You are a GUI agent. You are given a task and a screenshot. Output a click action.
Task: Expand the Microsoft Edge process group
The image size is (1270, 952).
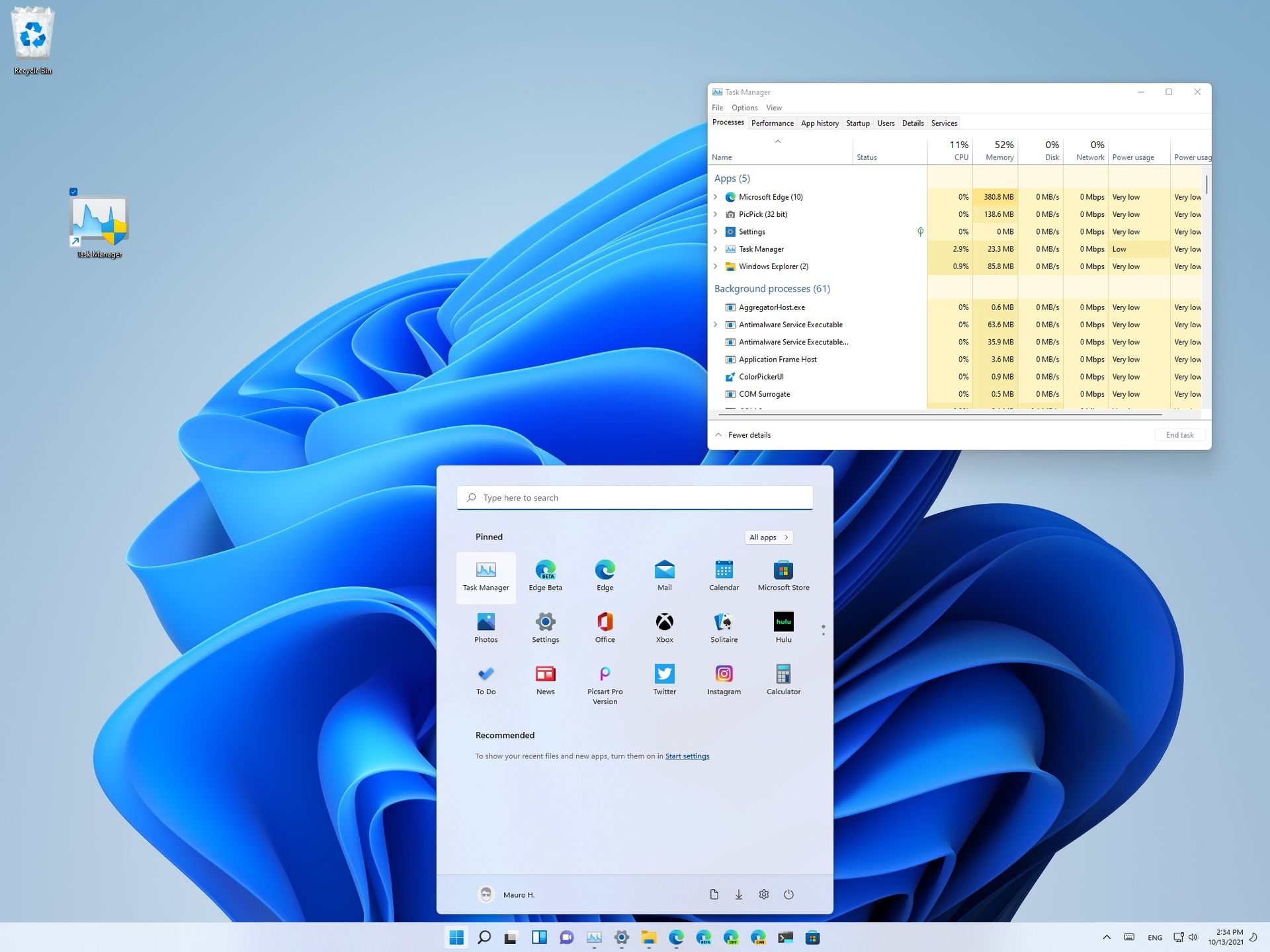click(715, 196)
